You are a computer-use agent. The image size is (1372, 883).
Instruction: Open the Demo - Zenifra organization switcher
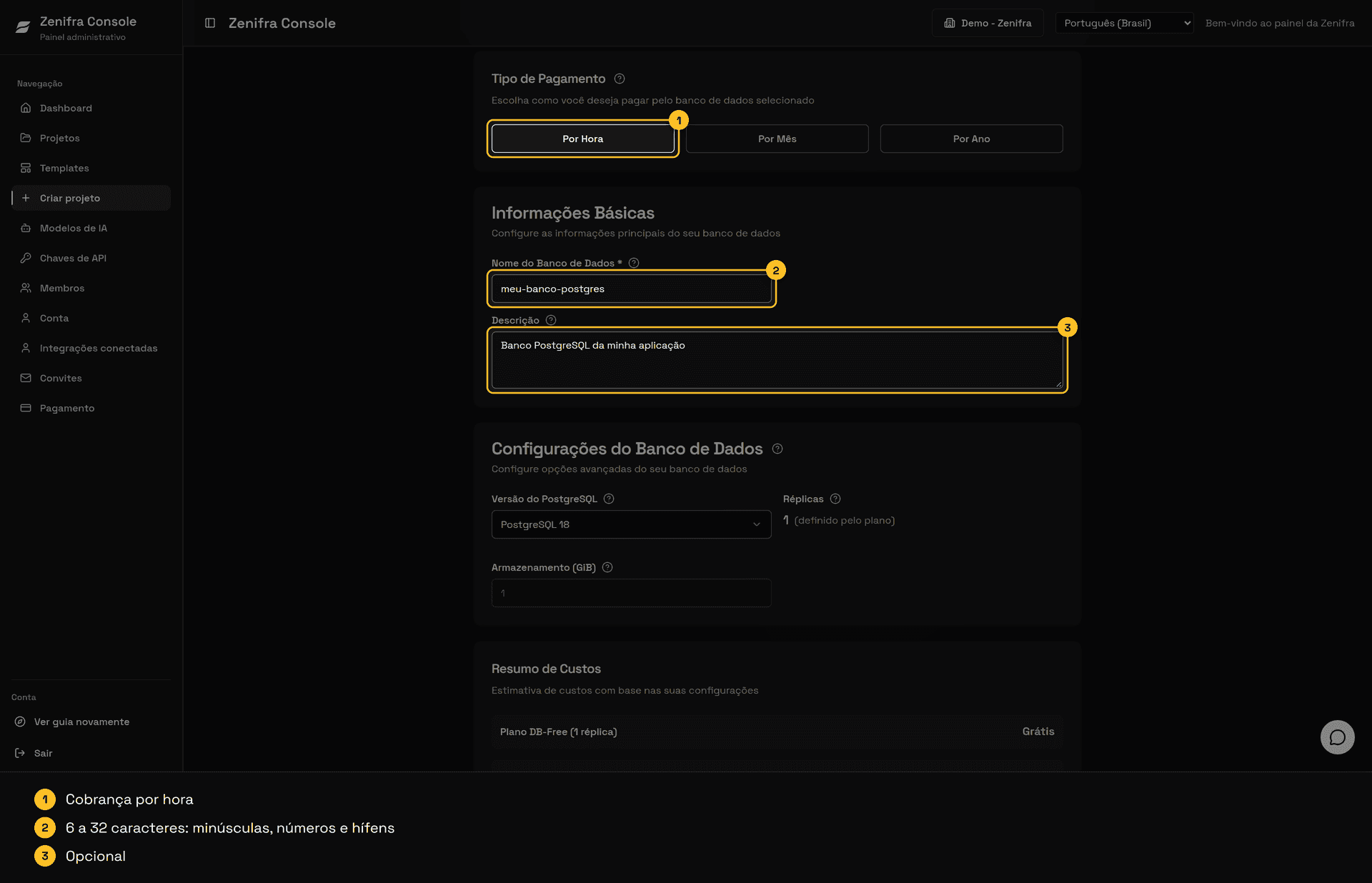pyautogui.click(x=988, y=23)
